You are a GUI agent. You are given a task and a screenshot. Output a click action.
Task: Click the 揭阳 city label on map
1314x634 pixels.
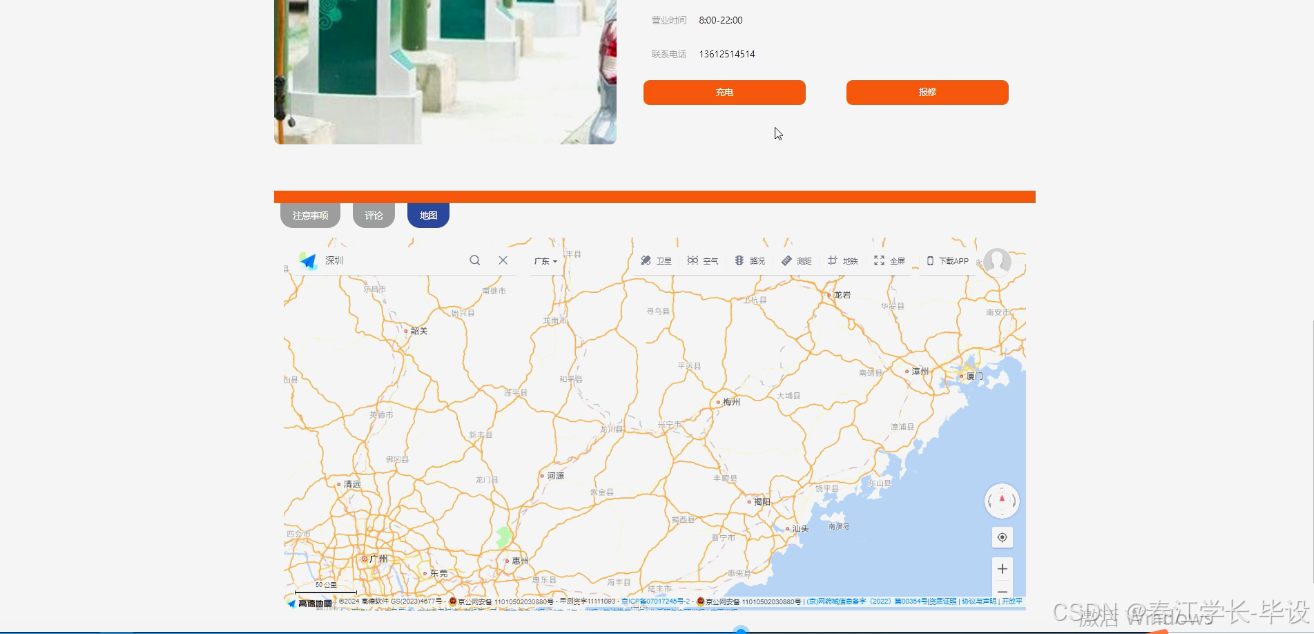[760, 501]
